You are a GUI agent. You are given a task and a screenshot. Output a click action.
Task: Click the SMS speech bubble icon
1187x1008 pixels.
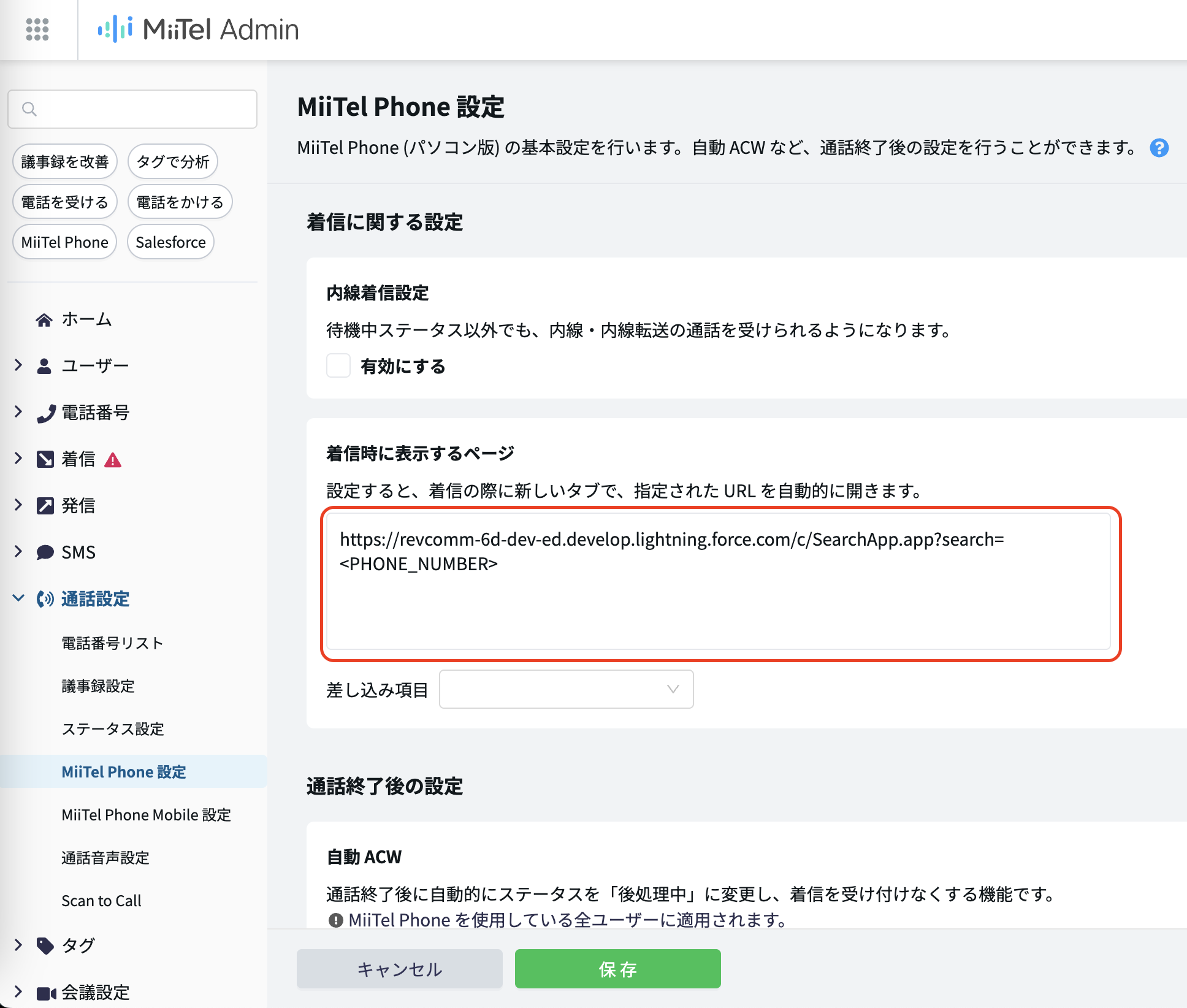(x=45, y=552)
